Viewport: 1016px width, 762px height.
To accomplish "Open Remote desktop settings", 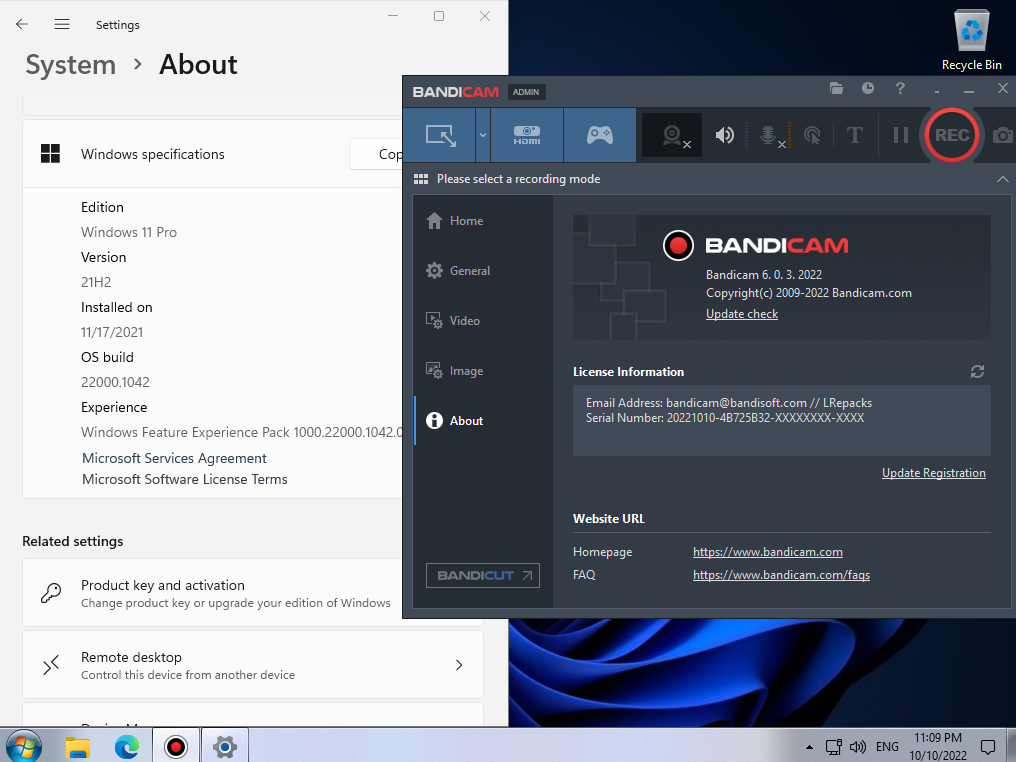I will [253, 665].
